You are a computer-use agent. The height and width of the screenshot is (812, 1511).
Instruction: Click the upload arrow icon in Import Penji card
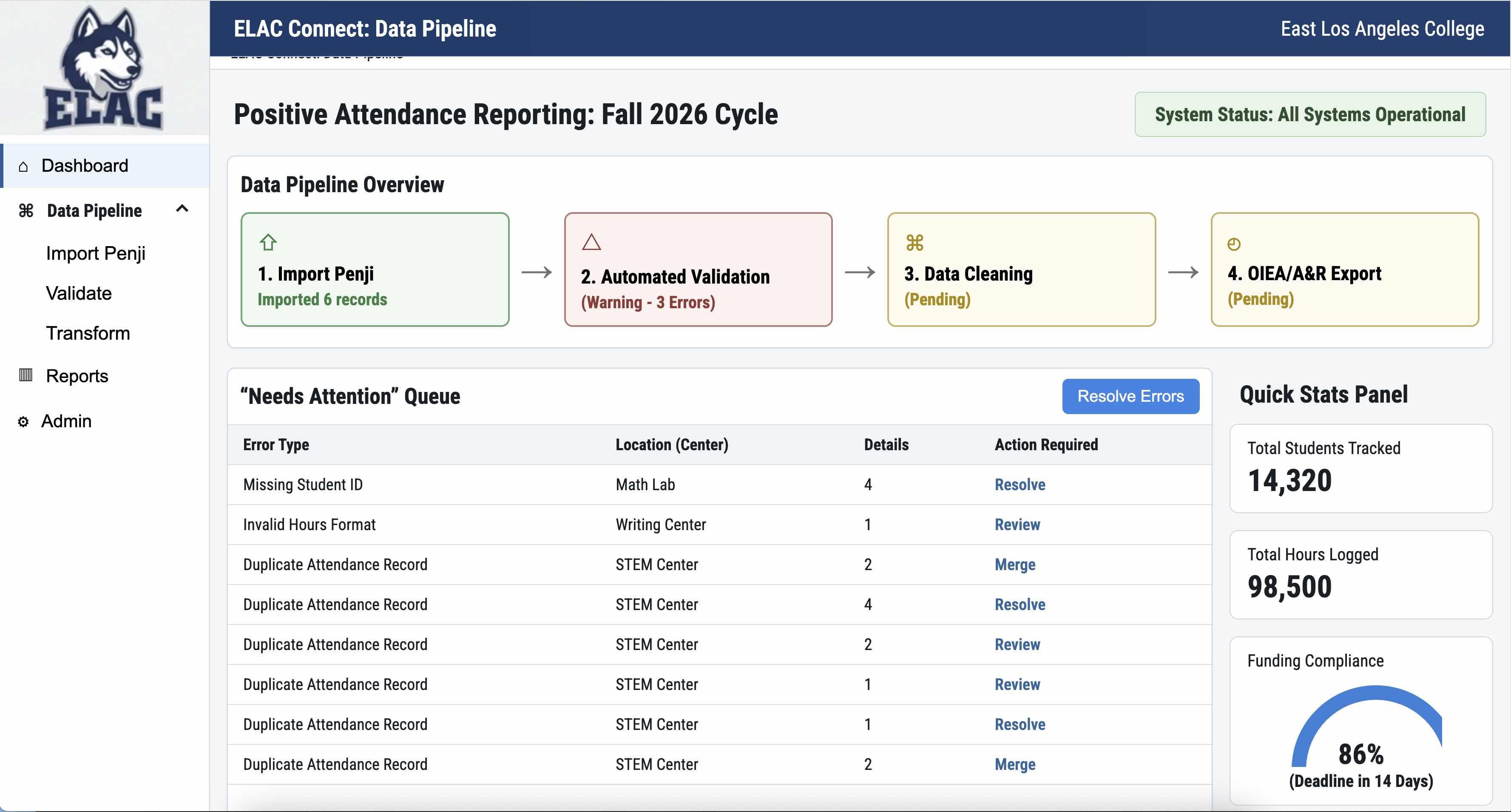tap(268, 242)
